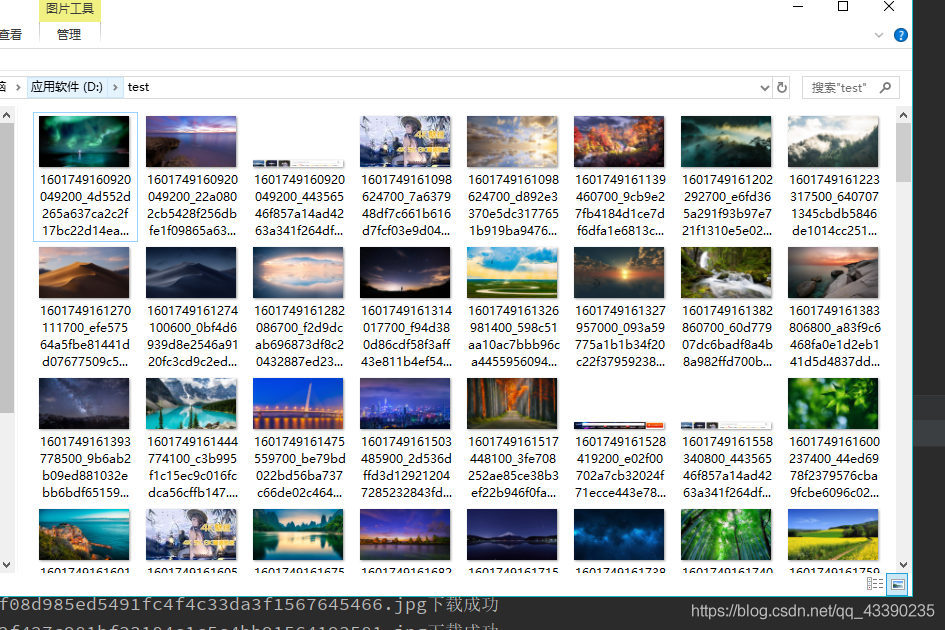Select waterfall stream thumbnail 860700_60d779

pyautogui.click(x=726, y=272)
